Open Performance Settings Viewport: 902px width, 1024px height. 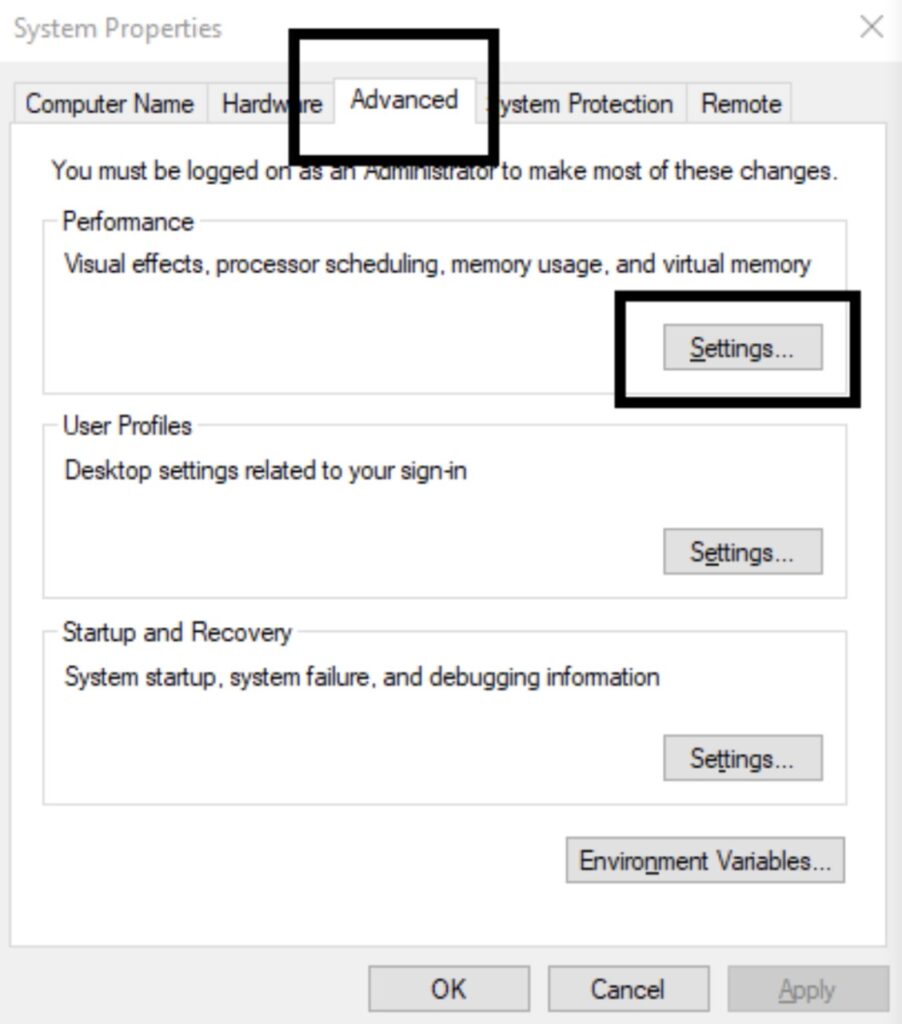(x=743, y=347)
